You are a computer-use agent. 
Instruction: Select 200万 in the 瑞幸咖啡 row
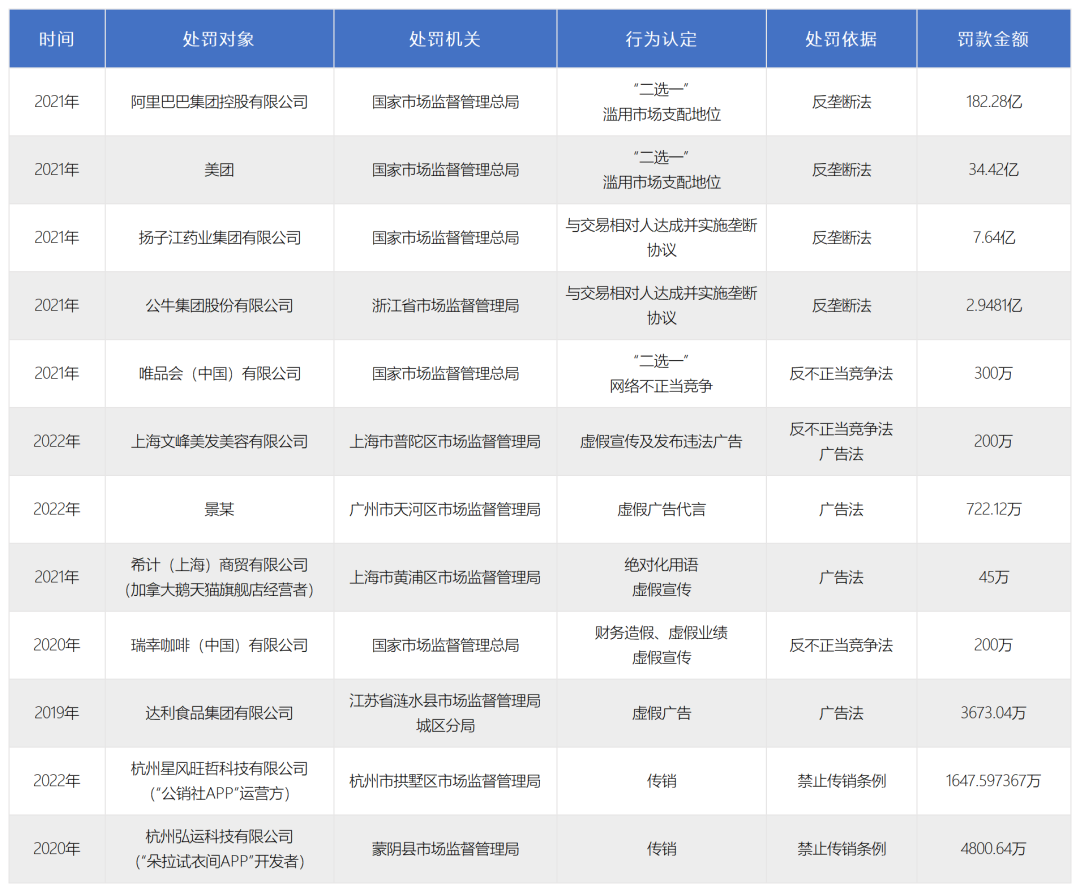click(993, 645)
